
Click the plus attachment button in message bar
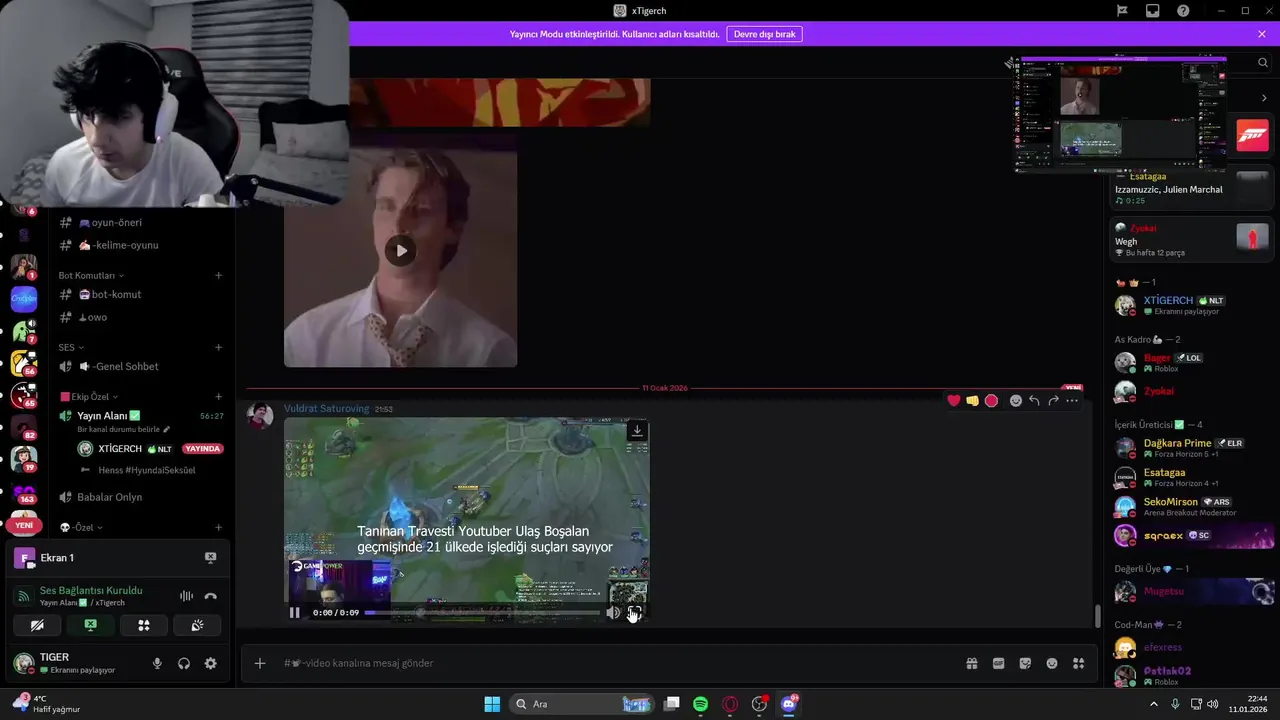[260, 663]
